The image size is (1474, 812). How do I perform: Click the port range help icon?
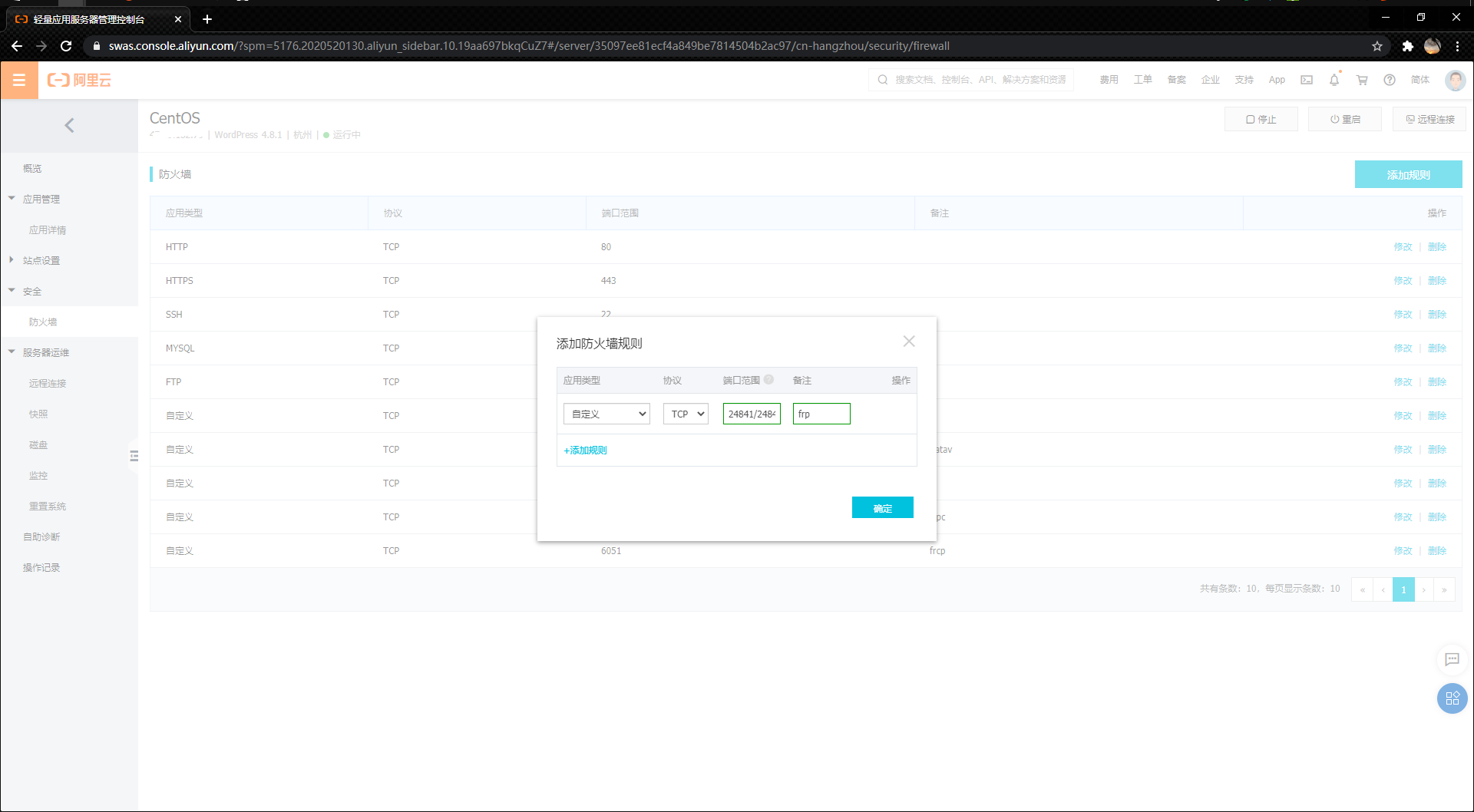click(768, 380)
